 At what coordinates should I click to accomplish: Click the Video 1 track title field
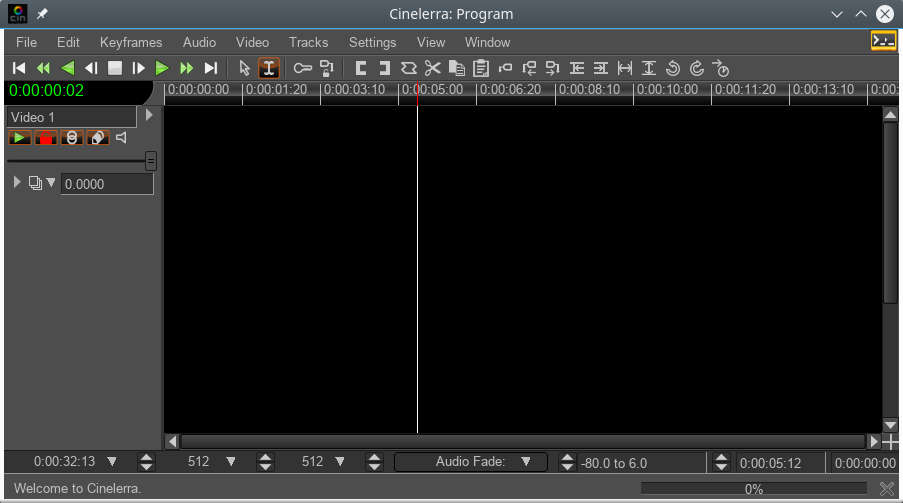(x=70, y=117)
